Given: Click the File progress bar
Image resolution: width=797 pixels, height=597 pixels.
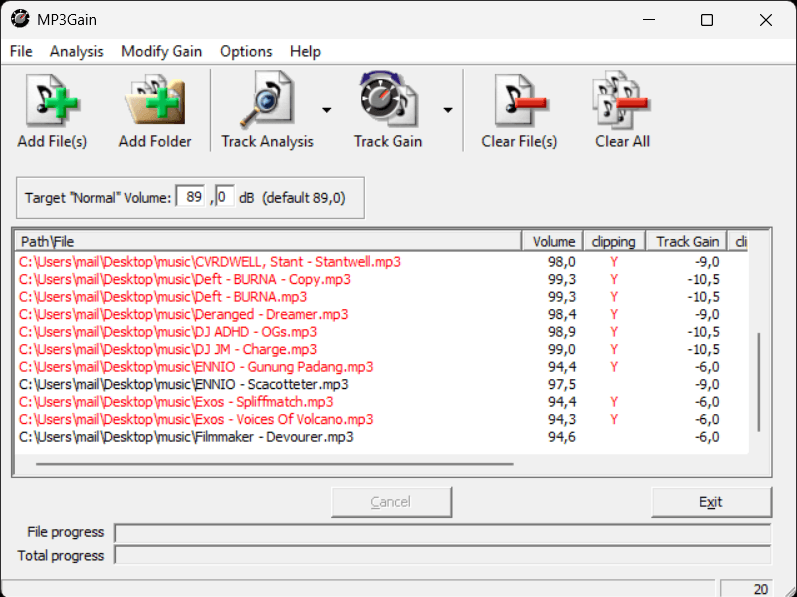Looking at the screenshot, I should [x=443, y=533].
